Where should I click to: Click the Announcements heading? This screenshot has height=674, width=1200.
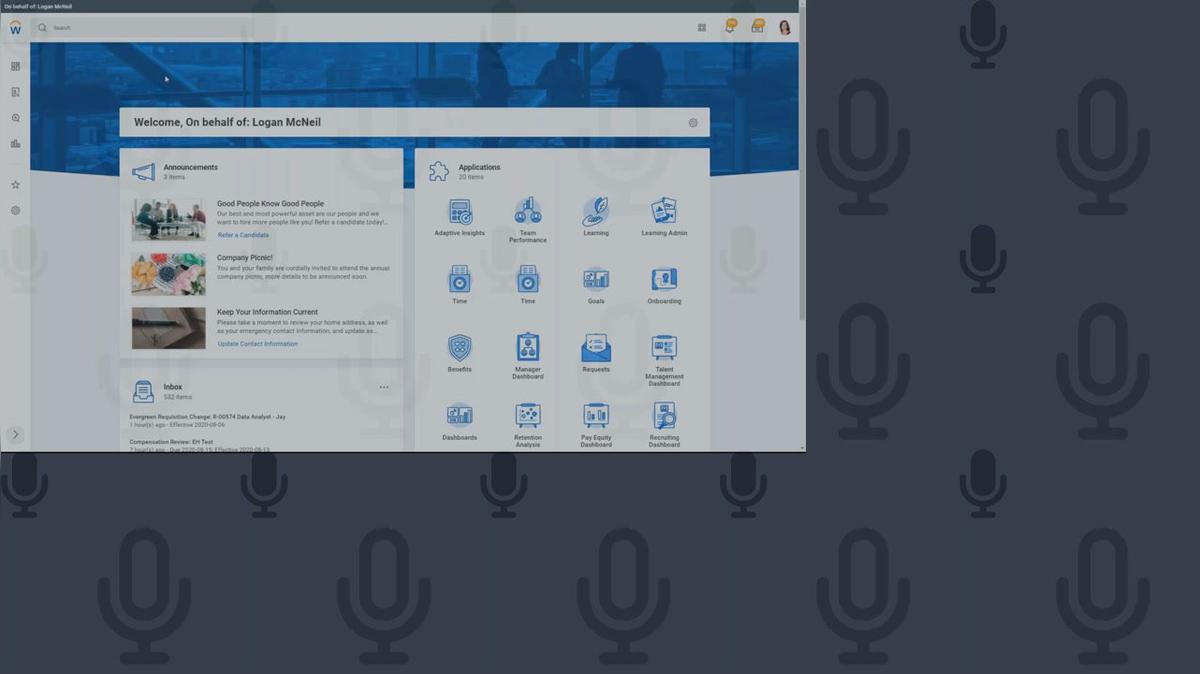191,168
